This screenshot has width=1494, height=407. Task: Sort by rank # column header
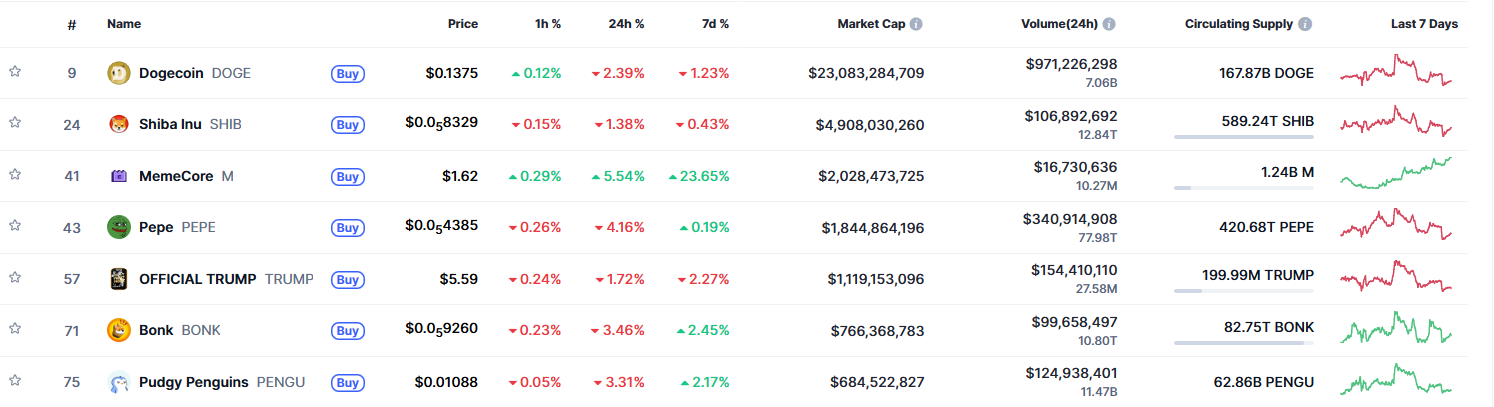(72, 24)
